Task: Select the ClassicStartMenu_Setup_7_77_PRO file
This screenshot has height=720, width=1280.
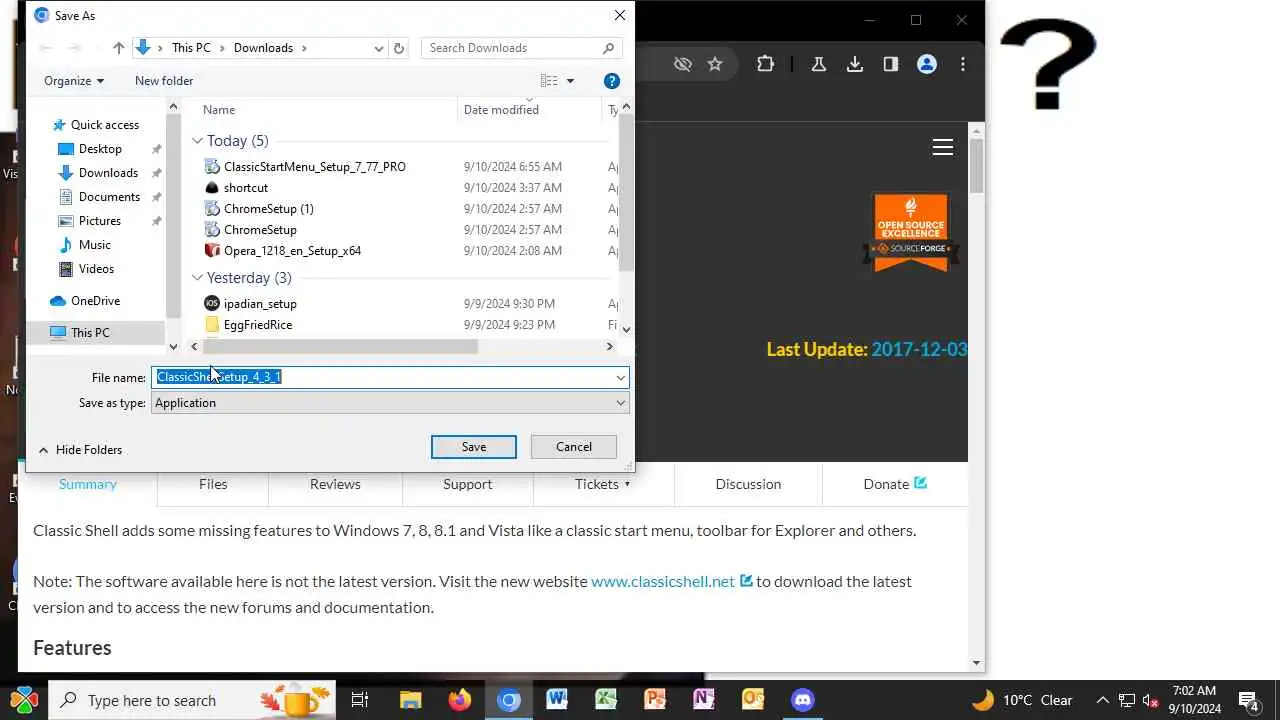Action: (315, 167)
